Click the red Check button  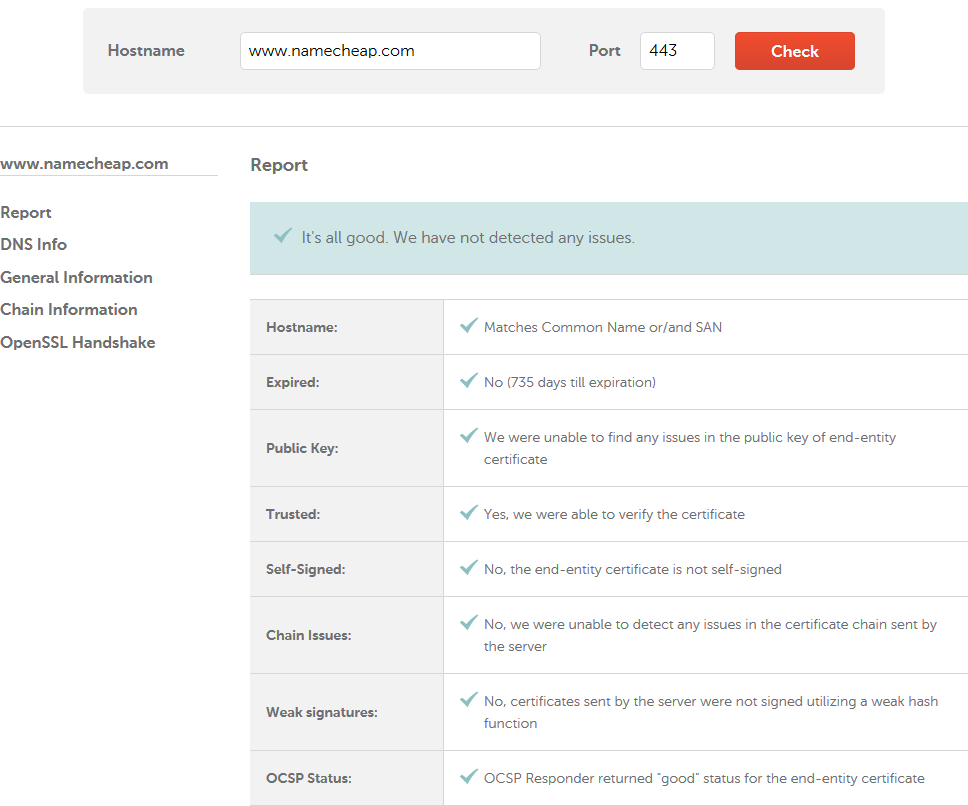click(x=795, y=51)
